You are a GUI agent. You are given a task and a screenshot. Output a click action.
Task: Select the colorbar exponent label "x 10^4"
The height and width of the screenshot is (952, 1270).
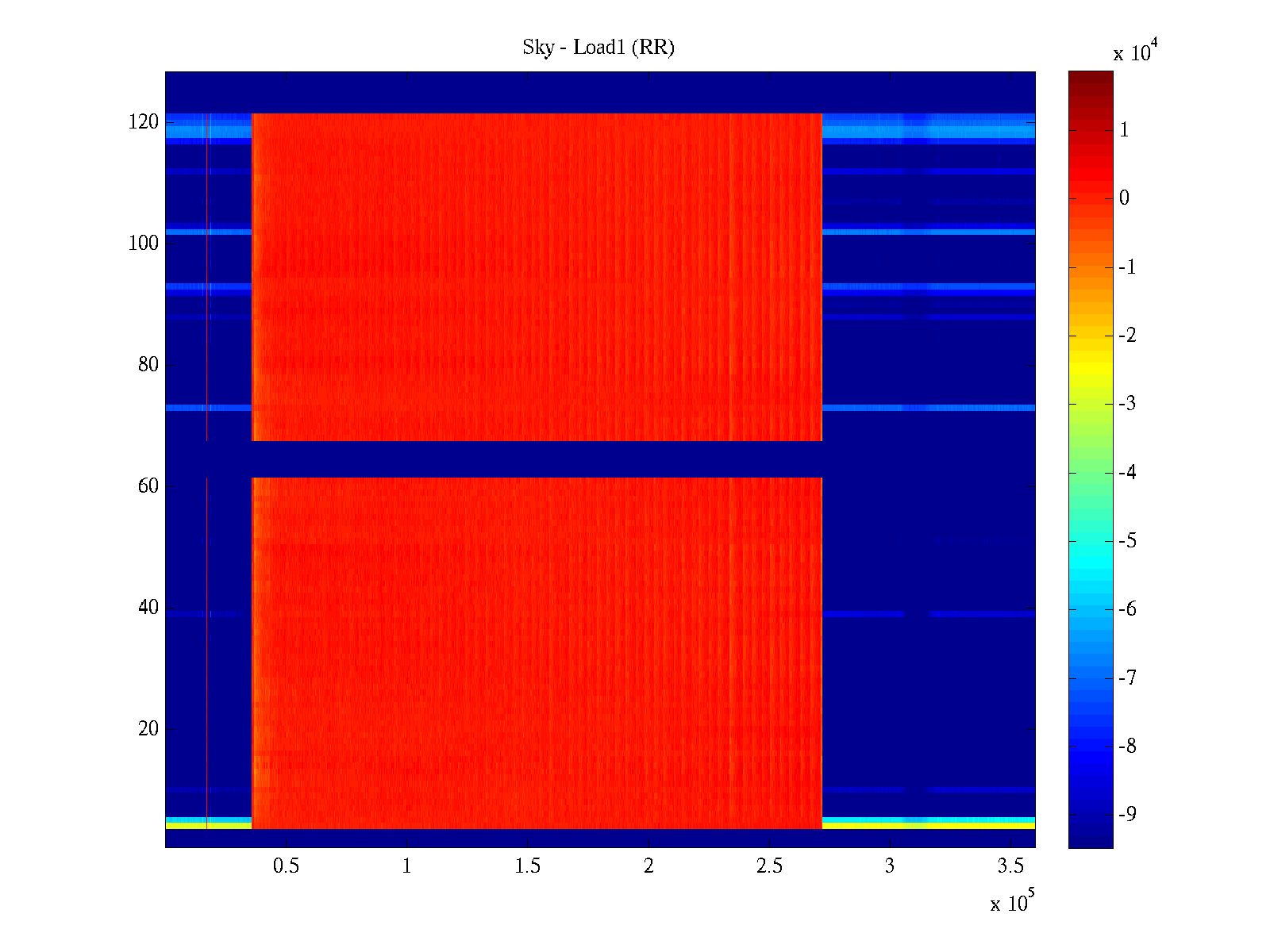pyautogui.click(x=1137, y=52)
